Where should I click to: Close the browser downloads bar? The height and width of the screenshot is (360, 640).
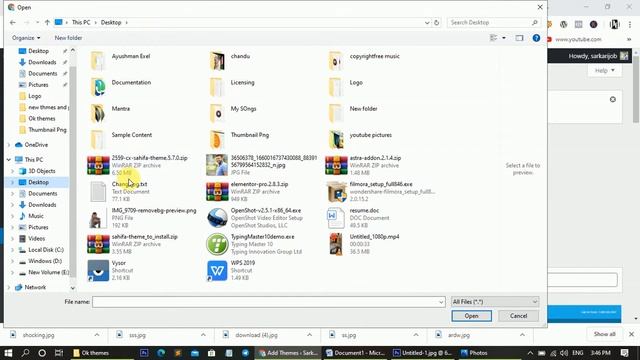point(631,334)
